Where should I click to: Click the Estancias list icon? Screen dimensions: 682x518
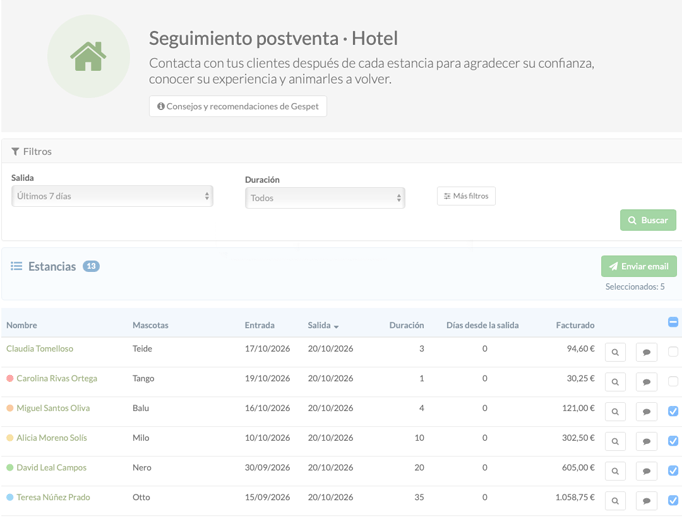pos(17,266)
